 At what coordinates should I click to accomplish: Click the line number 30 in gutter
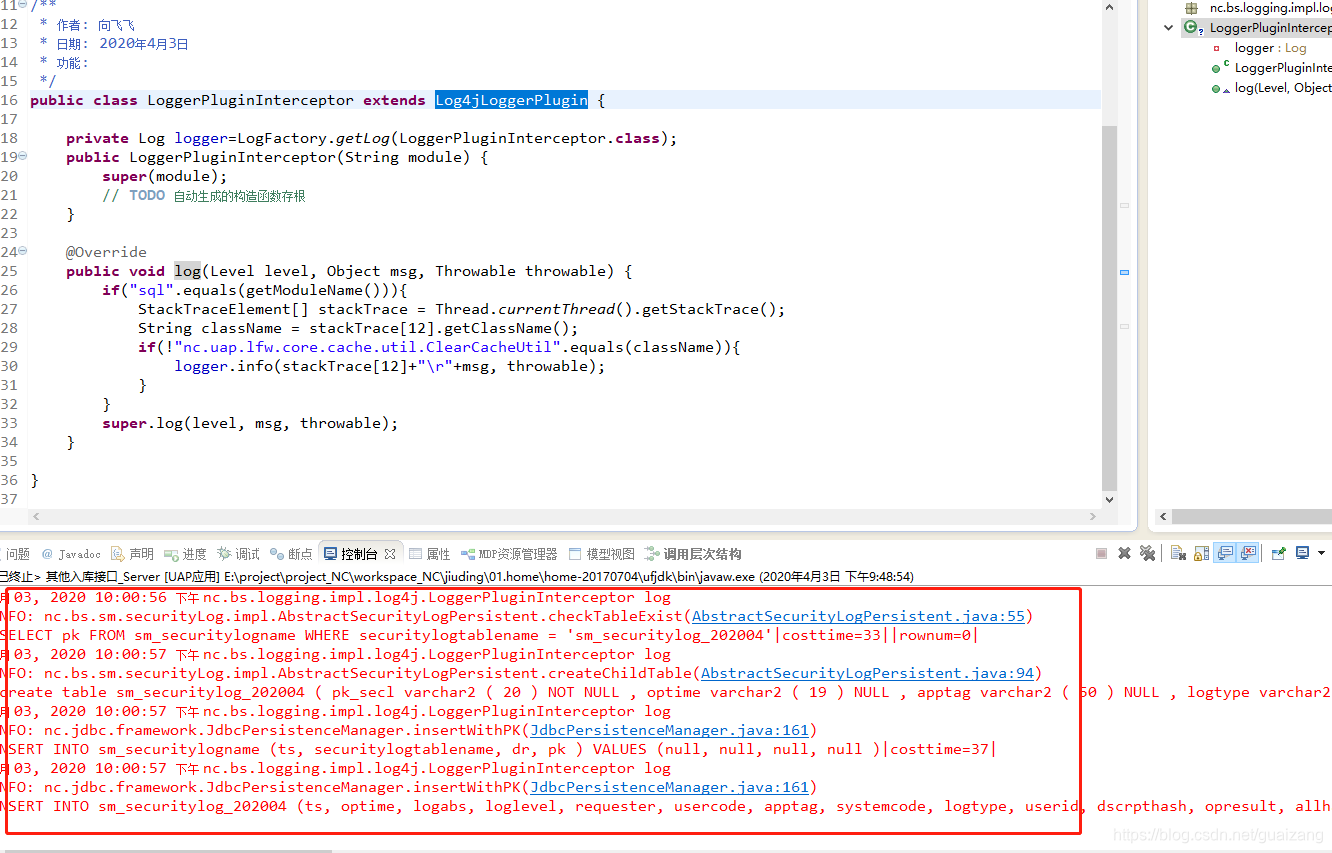[9, 366]
